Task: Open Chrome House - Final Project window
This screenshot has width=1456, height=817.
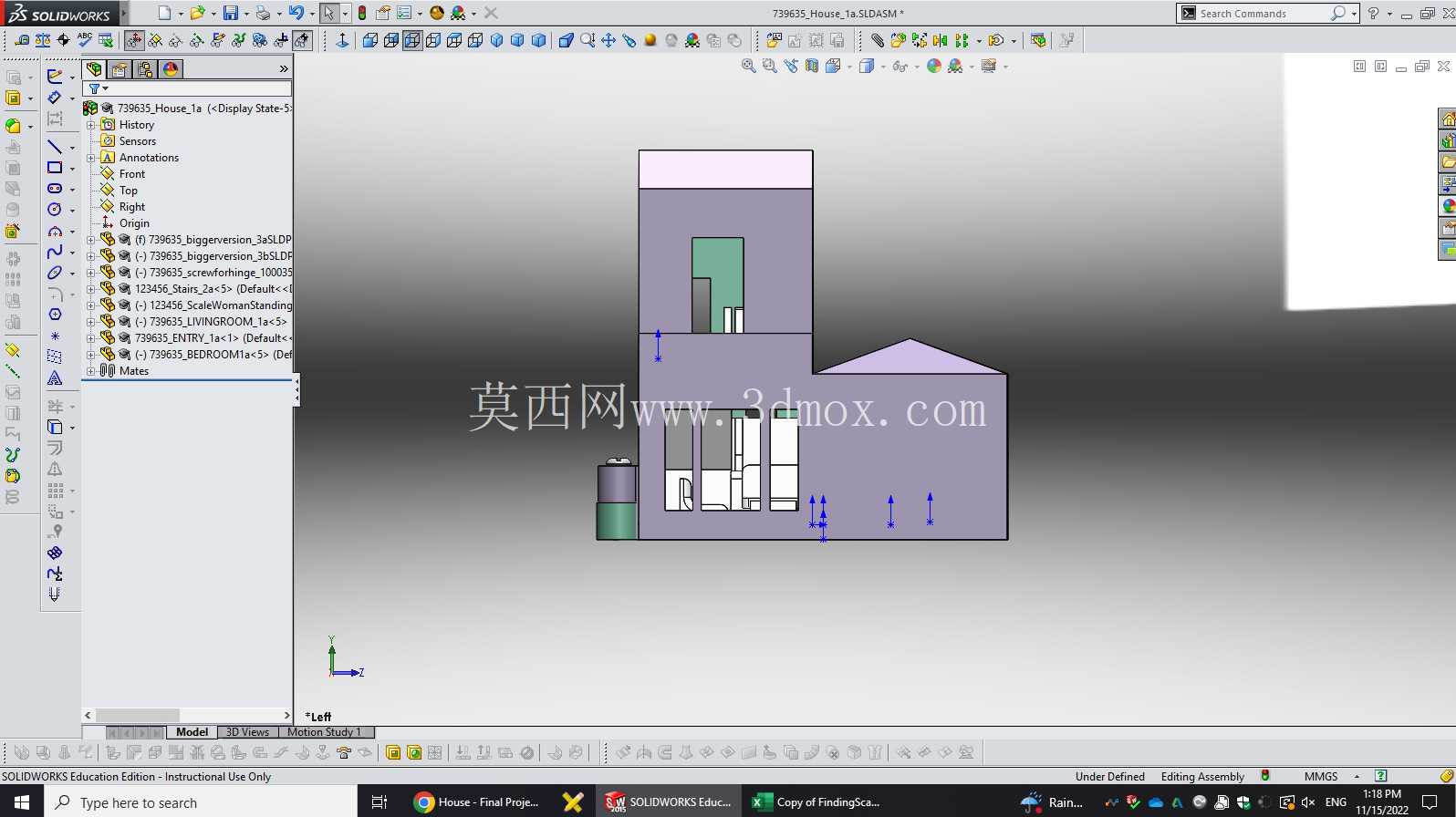Action: 475,801
